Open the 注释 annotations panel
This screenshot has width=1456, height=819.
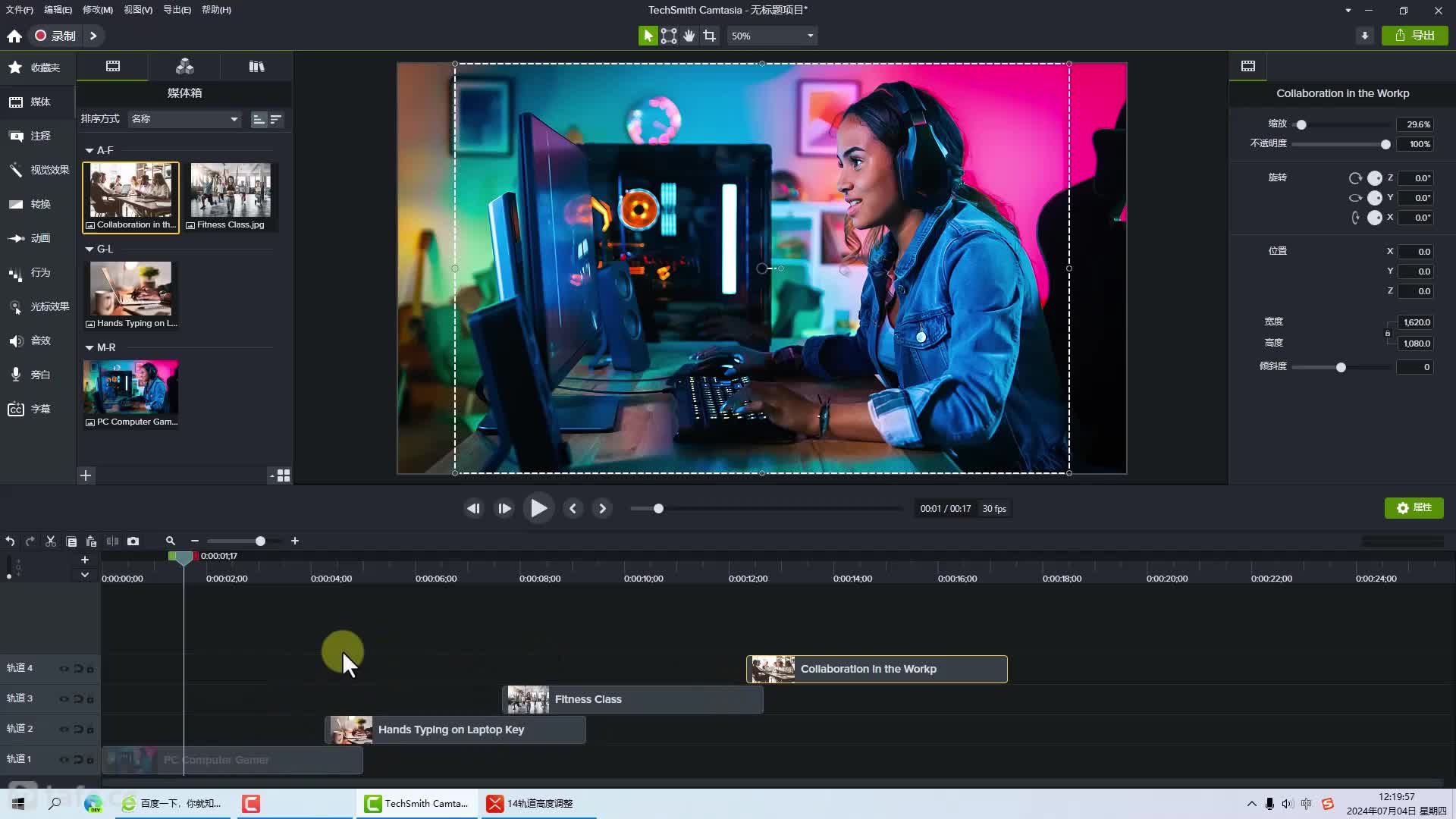[x=38, y=136]
